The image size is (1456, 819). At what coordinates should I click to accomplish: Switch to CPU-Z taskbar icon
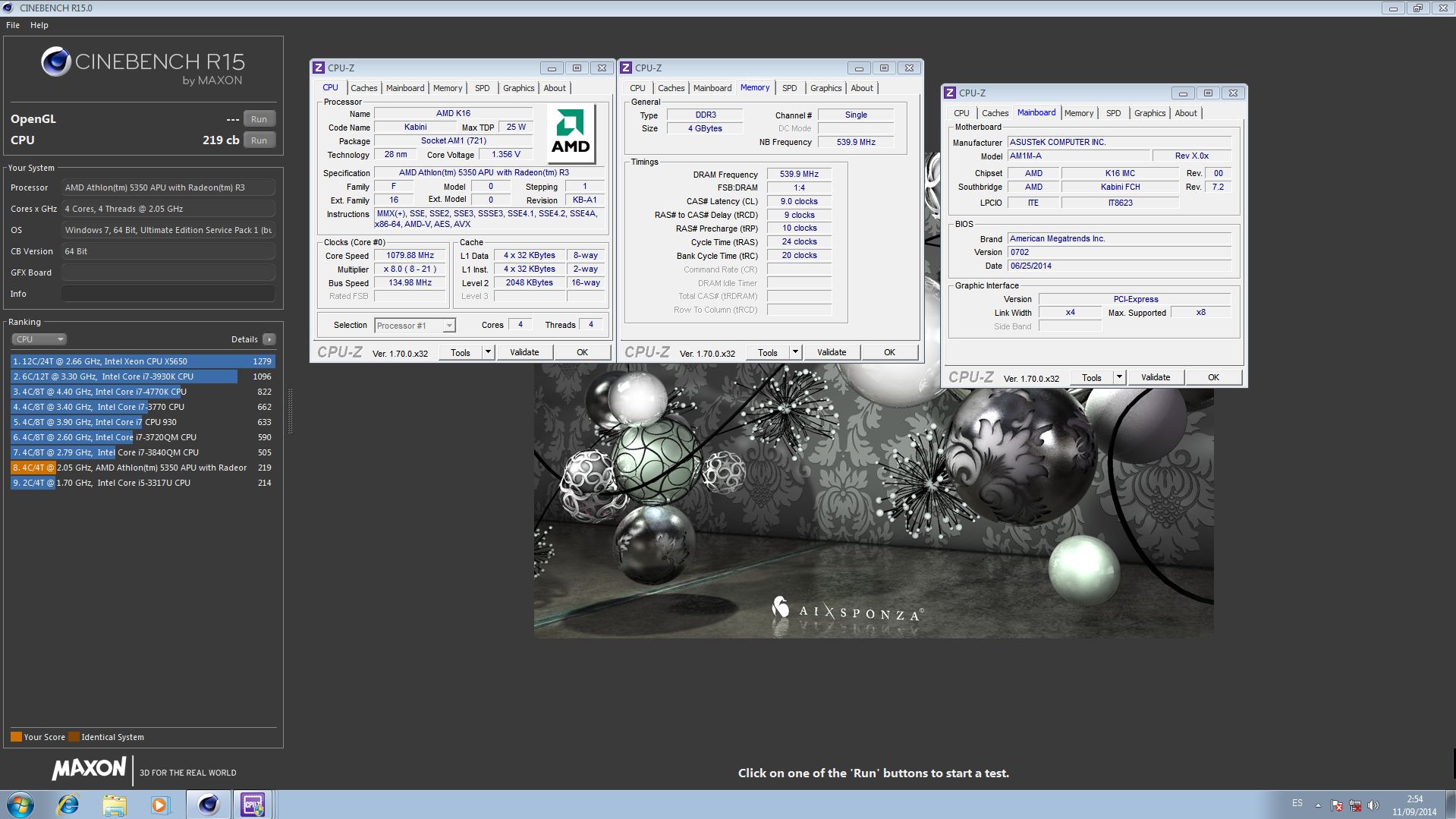point(253,805)
